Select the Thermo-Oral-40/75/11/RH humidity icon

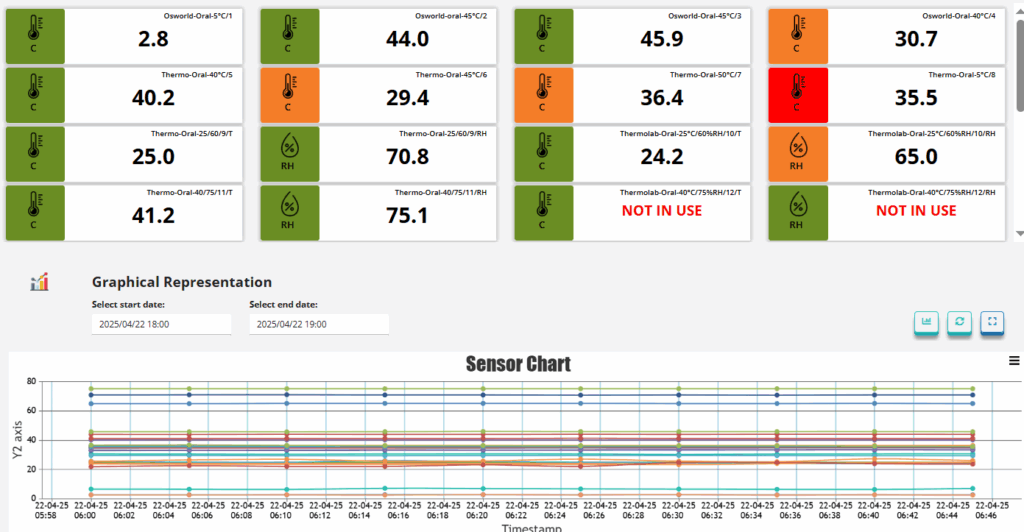coord(289,212)
